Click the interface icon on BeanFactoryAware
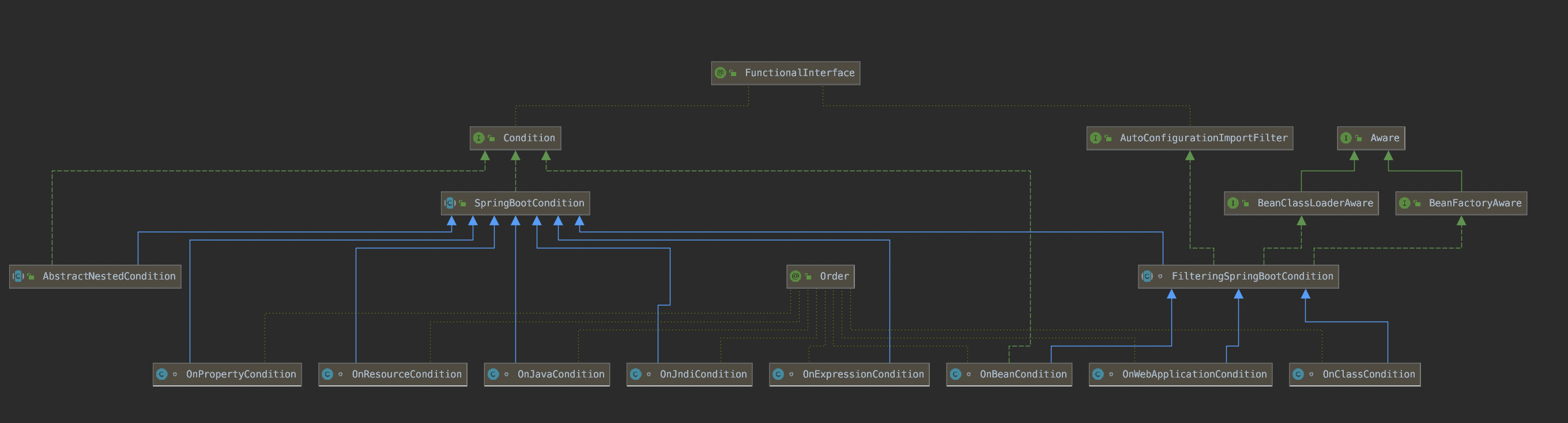The image size is (1568, 423). click(x=1404, y=203)
